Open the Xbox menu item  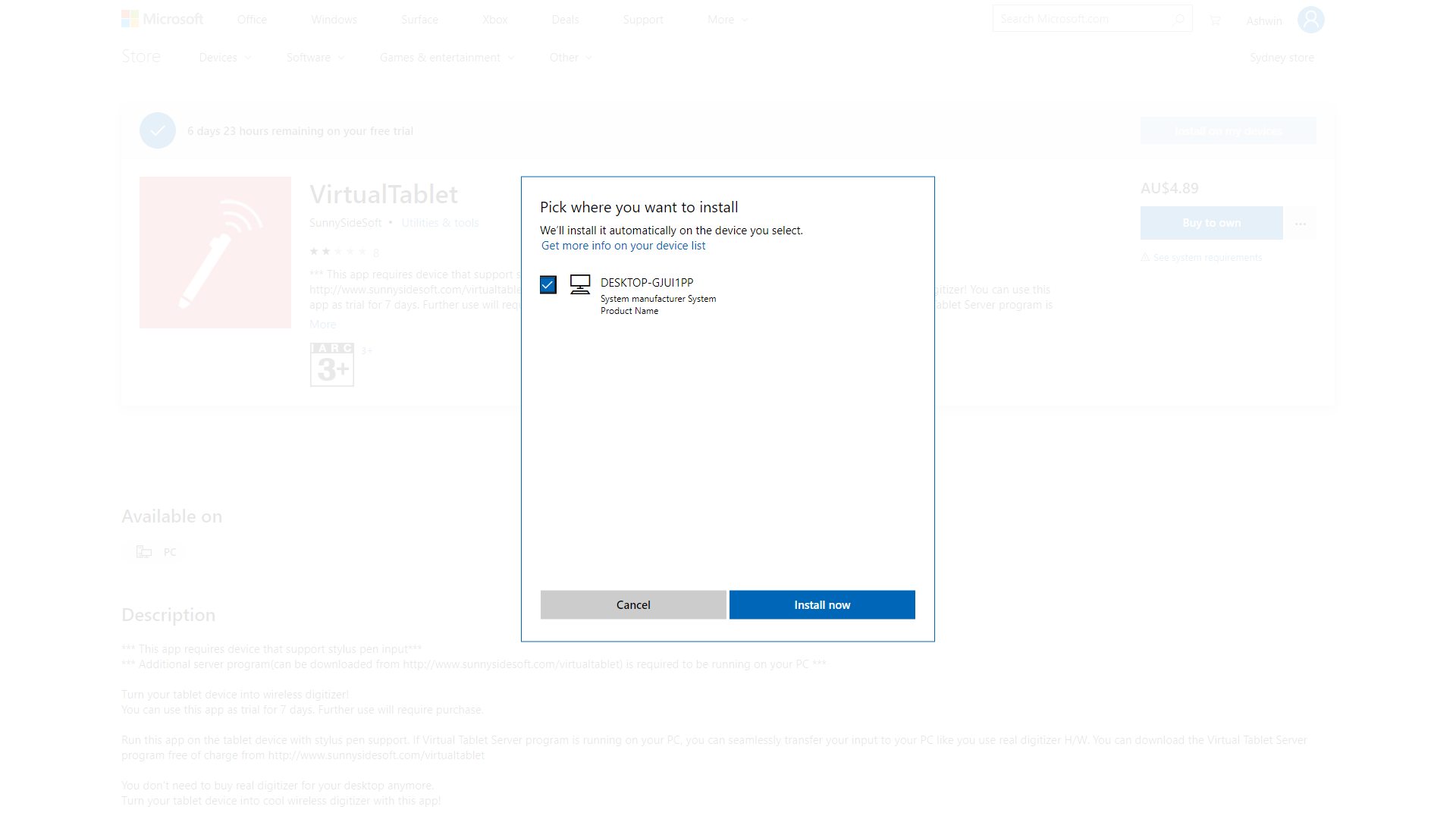(494, 20)
